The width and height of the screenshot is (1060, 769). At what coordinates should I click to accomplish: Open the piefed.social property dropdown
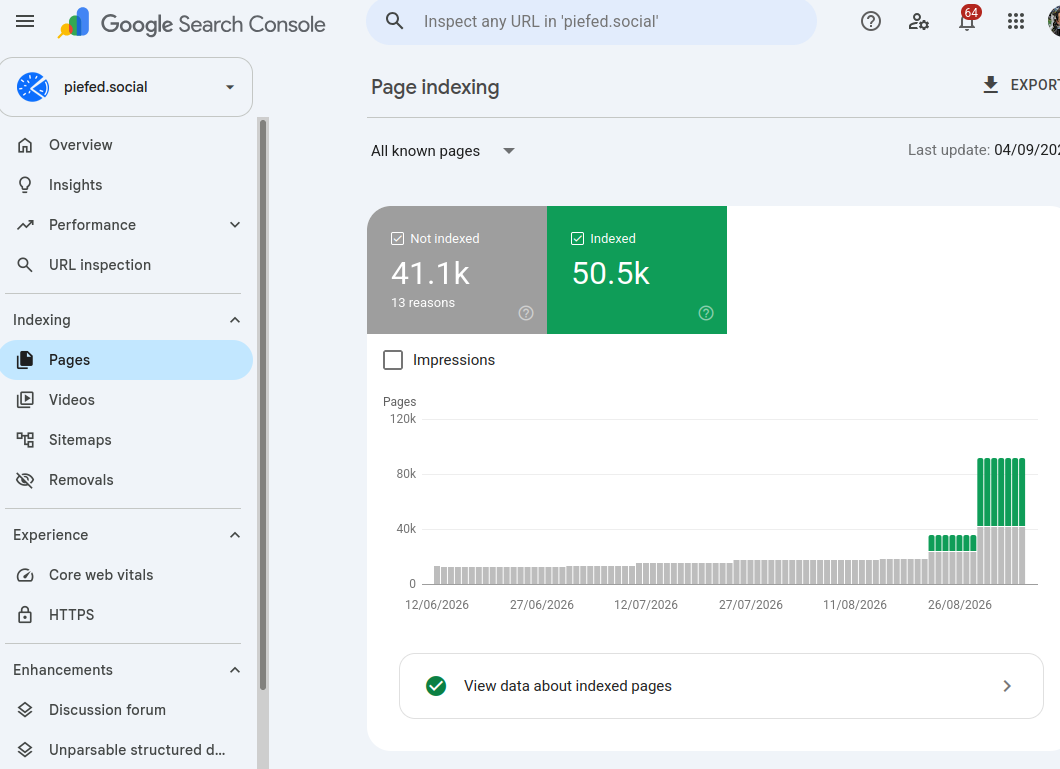(126, 87)
